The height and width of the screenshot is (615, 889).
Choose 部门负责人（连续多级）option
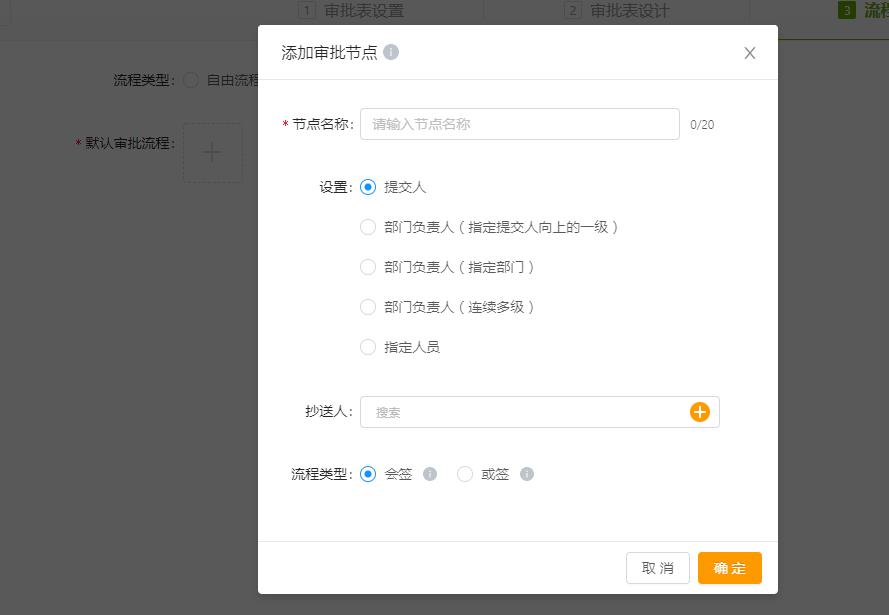[x=368, y=307]
